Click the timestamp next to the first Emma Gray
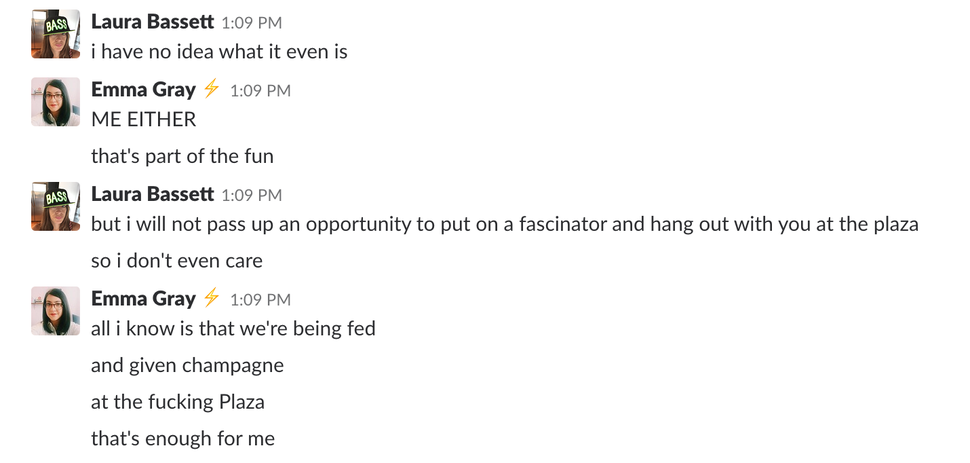The image size is (970, 463). [x=260, y=90]
